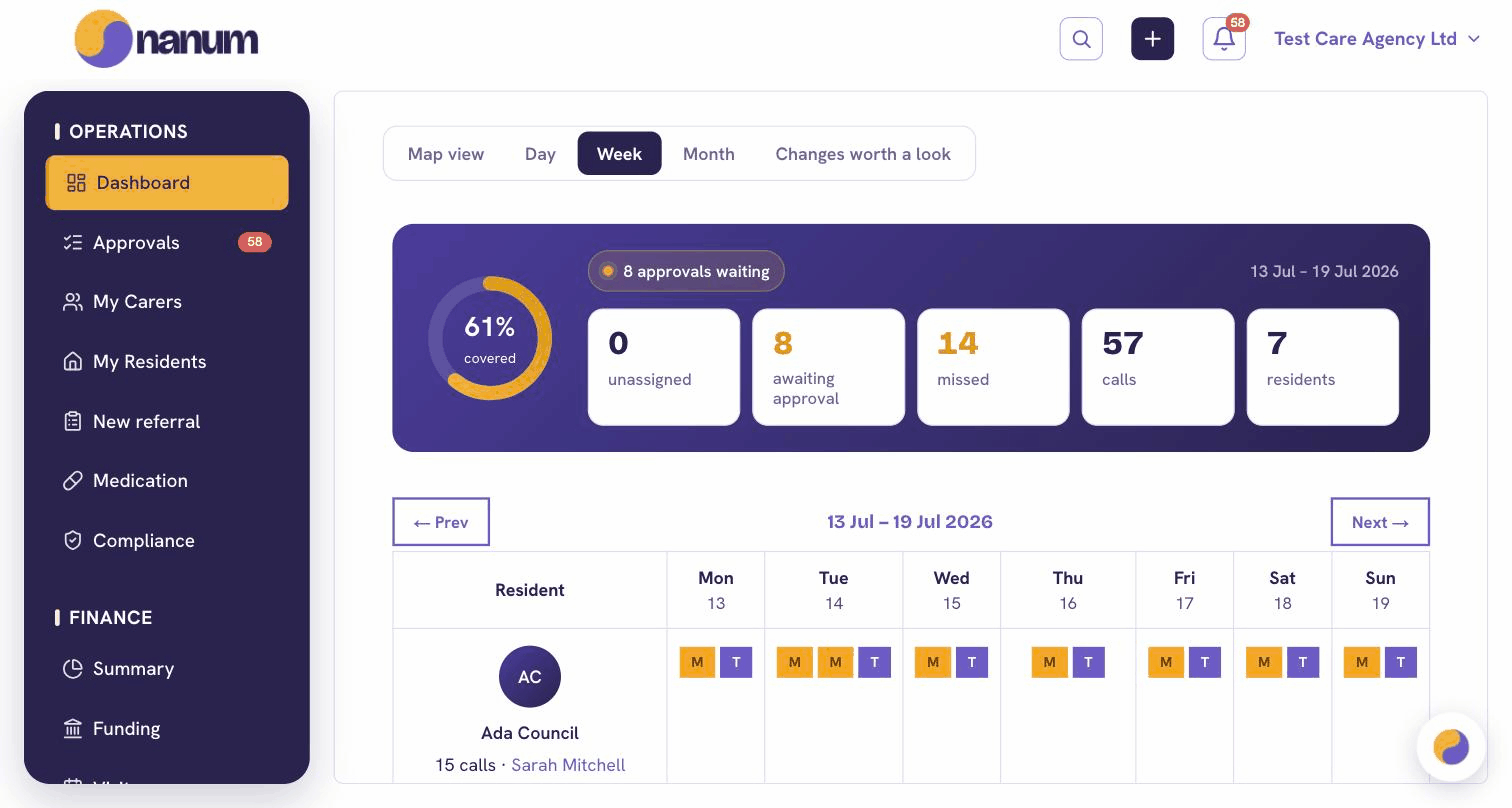
Task: Click Monday 13 orange M call
Action: (x=697, y=662)
